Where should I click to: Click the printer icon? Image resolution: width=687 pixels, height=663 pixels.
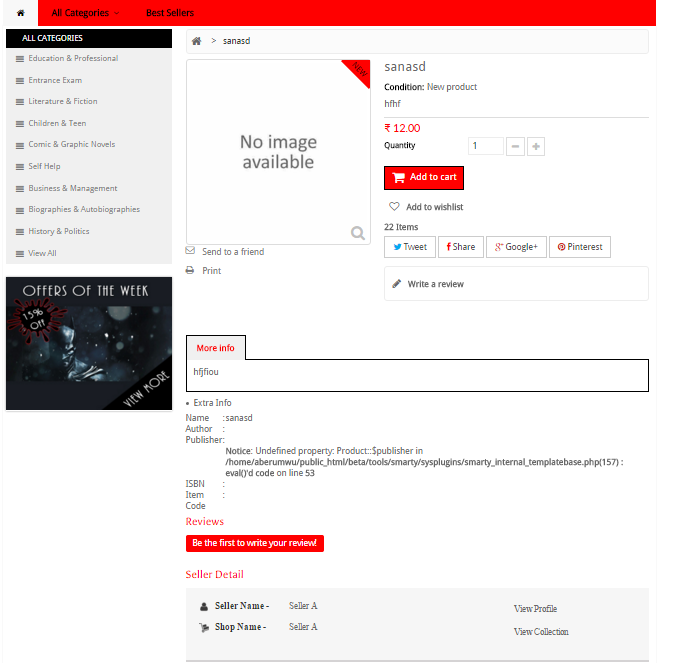pos(190,270)
